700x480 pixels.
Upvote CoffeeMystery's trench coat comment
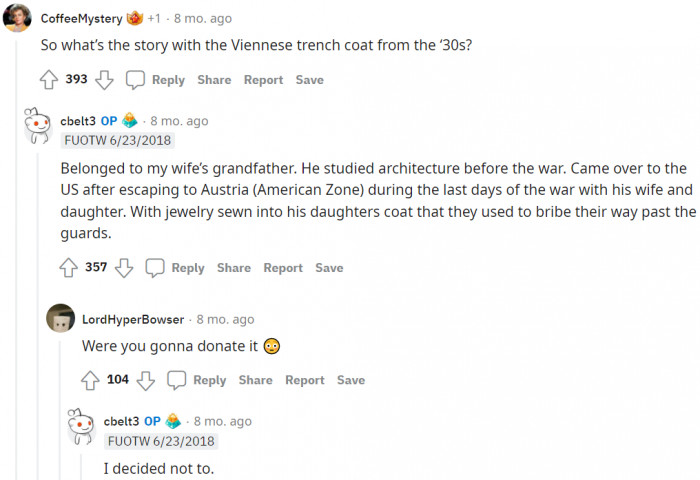pos(49,80)
